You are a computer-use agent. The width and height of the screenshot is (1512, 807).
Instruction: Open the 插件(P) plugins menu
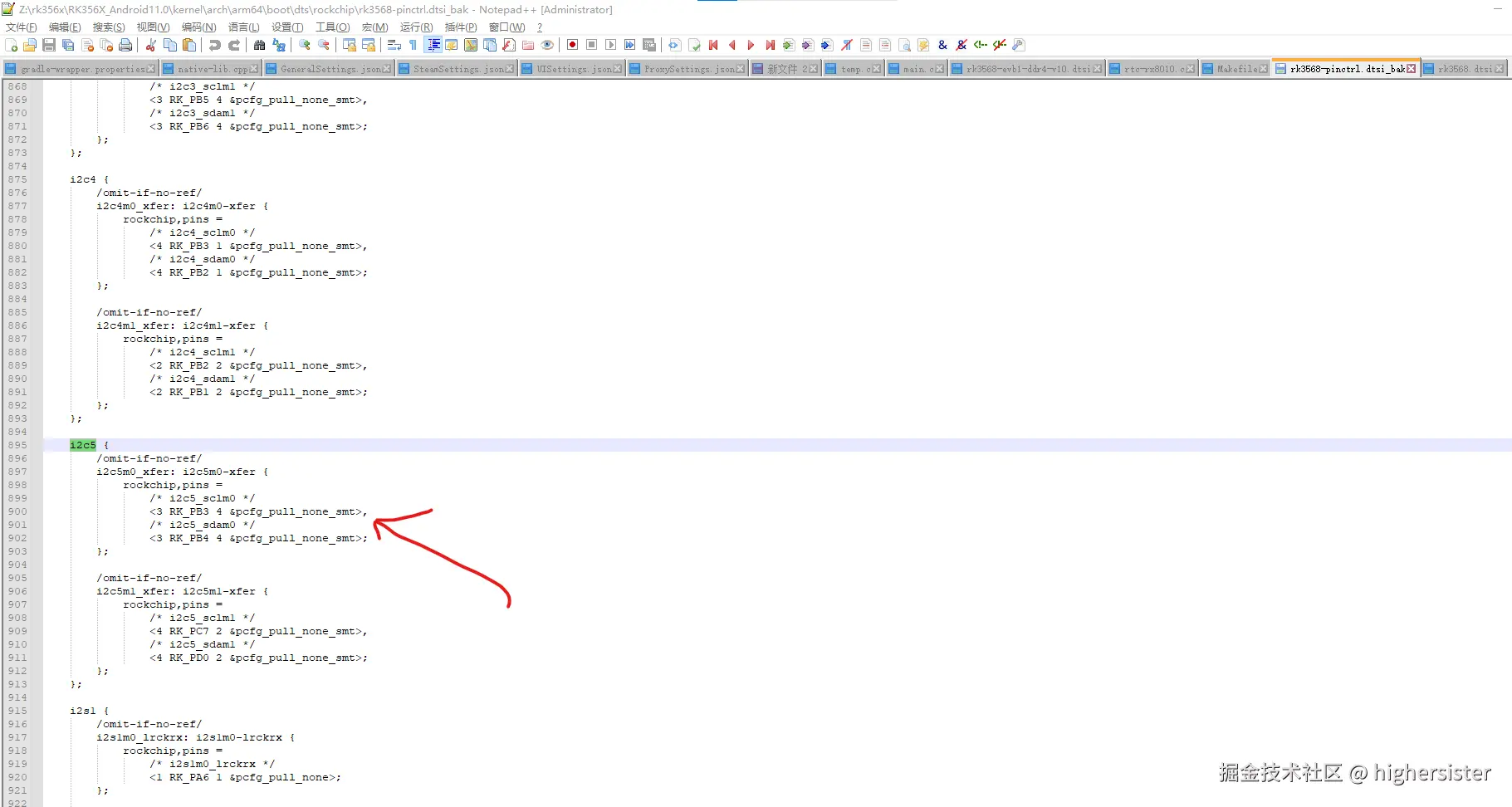point(461,27)
